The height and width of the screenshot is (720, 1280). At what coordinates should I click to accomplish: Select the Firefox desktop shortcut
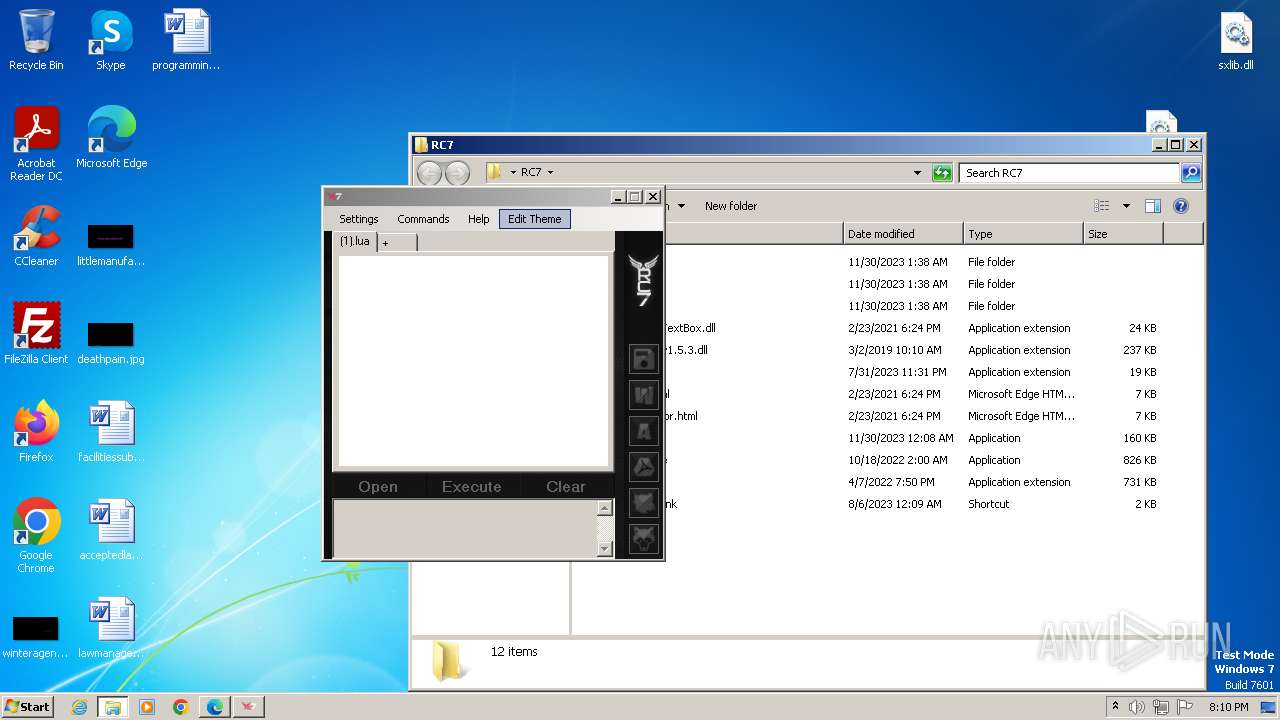tap(36, 432)
